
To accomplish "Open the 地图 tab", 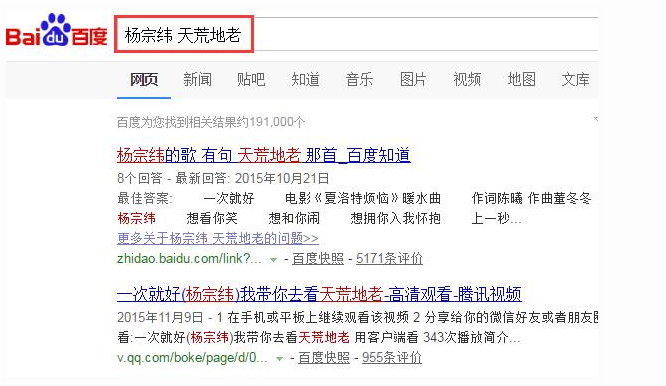I will click(522, 79).
